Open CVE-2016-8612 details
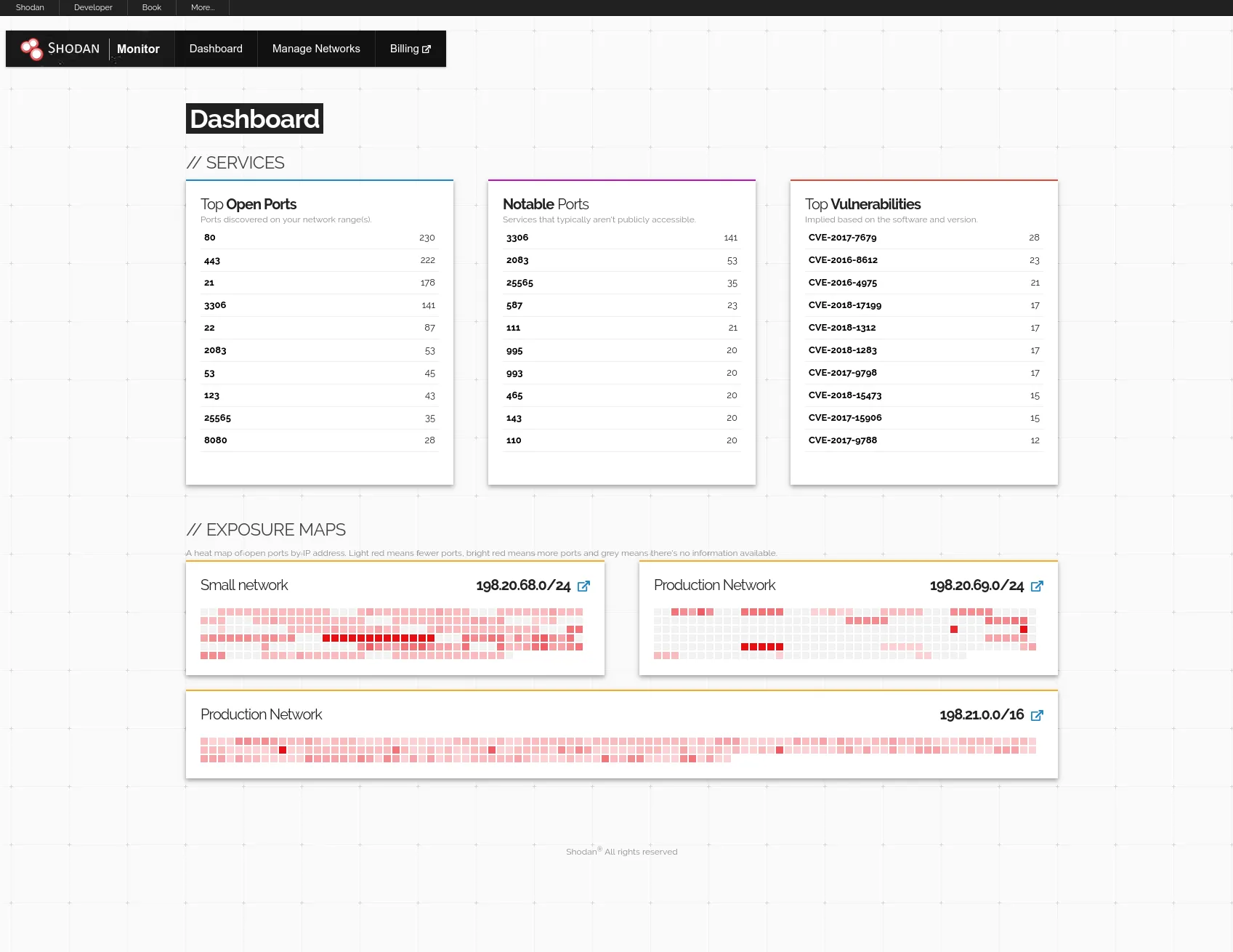This screenshot has width=1233, height=952. point(843,260)
